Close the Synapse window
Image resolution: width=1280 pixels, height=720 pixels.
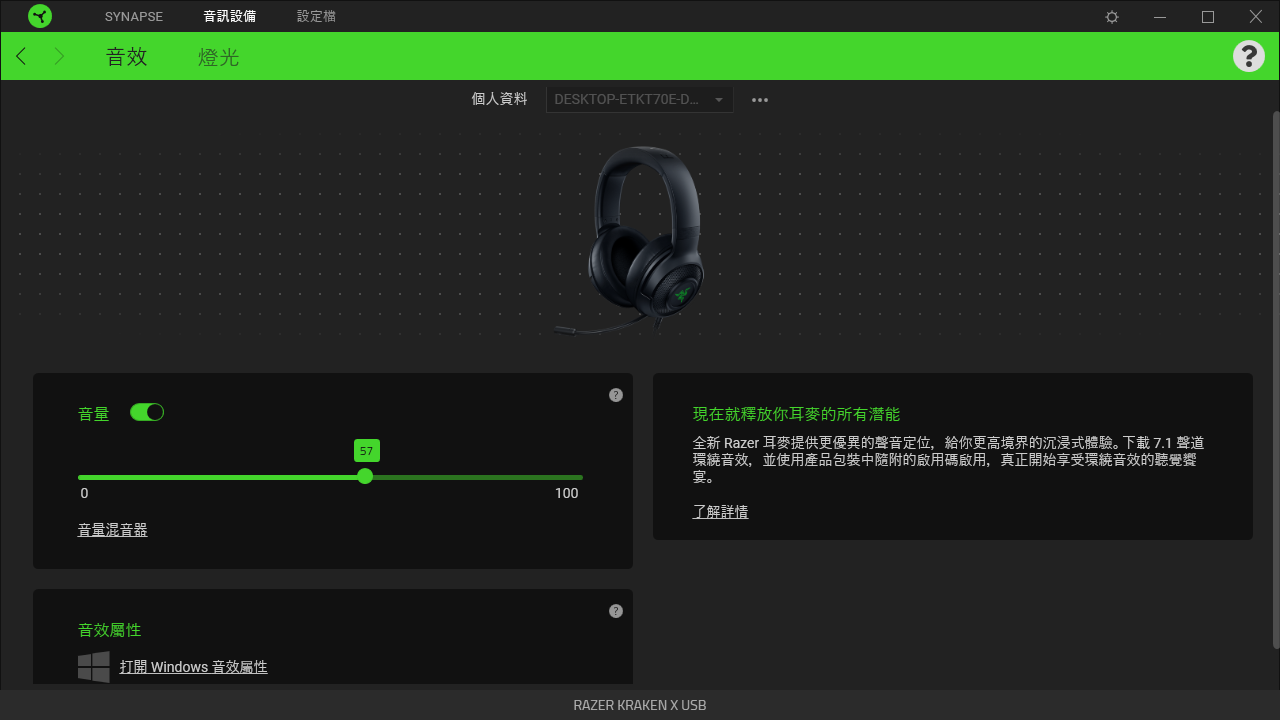[x=1256, y=17]
